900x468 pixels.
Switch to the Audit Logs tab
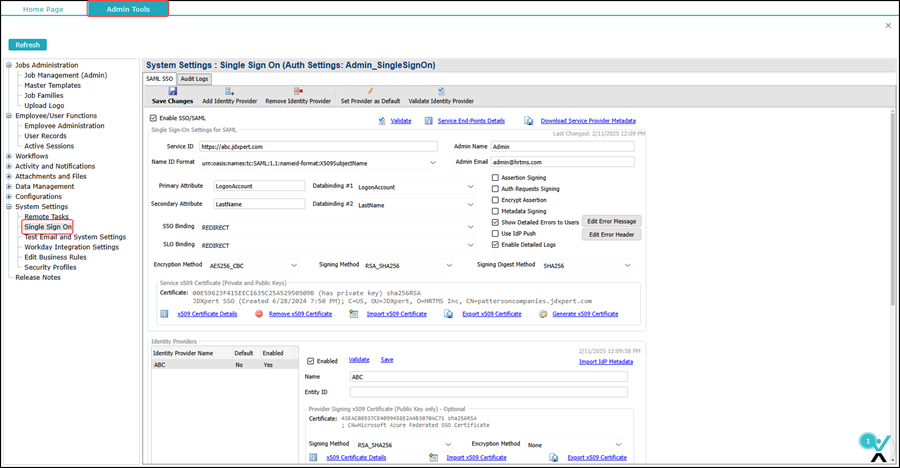pos(194,79)
